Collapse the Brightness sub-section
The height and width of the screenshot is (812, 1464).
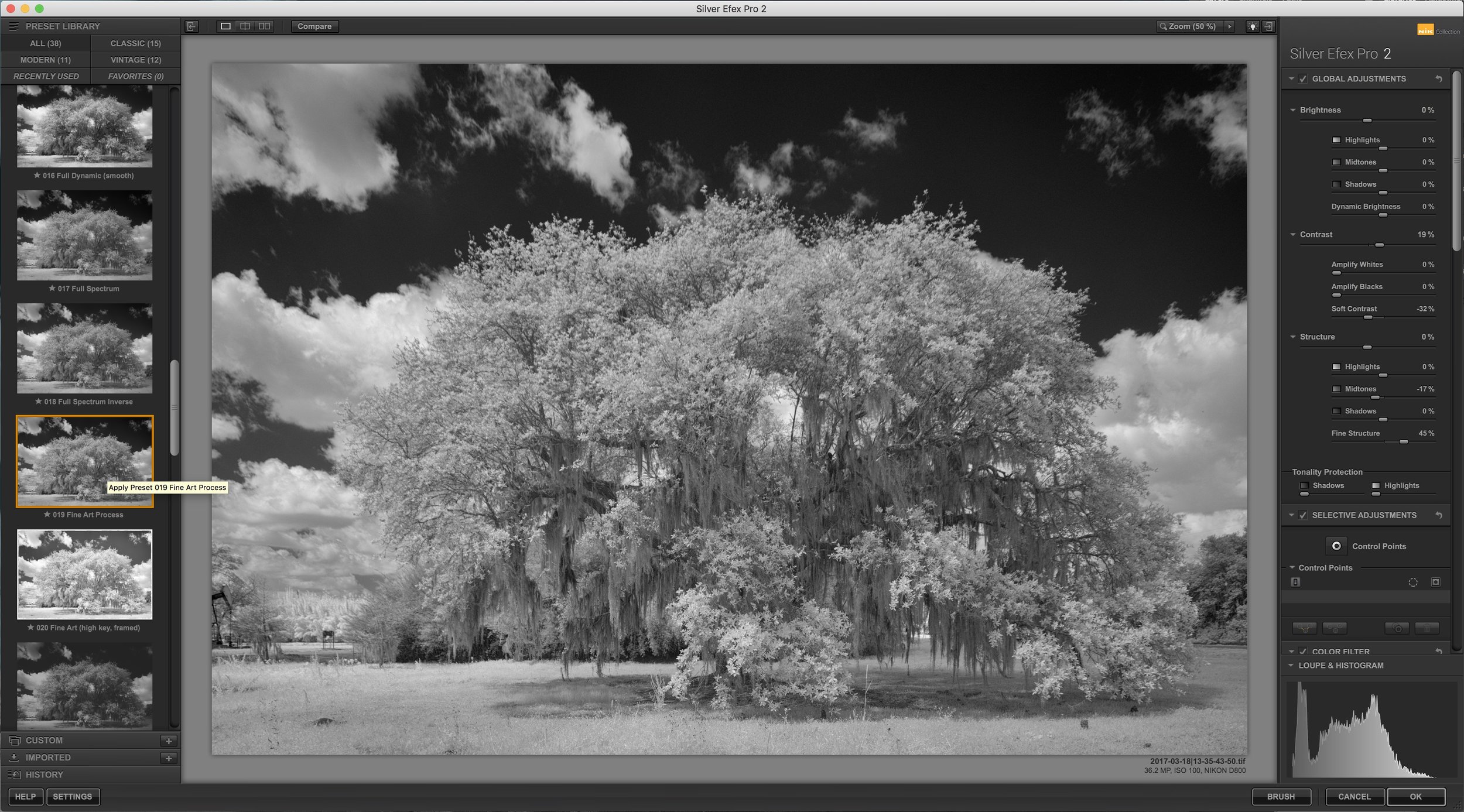[1293, 109]
